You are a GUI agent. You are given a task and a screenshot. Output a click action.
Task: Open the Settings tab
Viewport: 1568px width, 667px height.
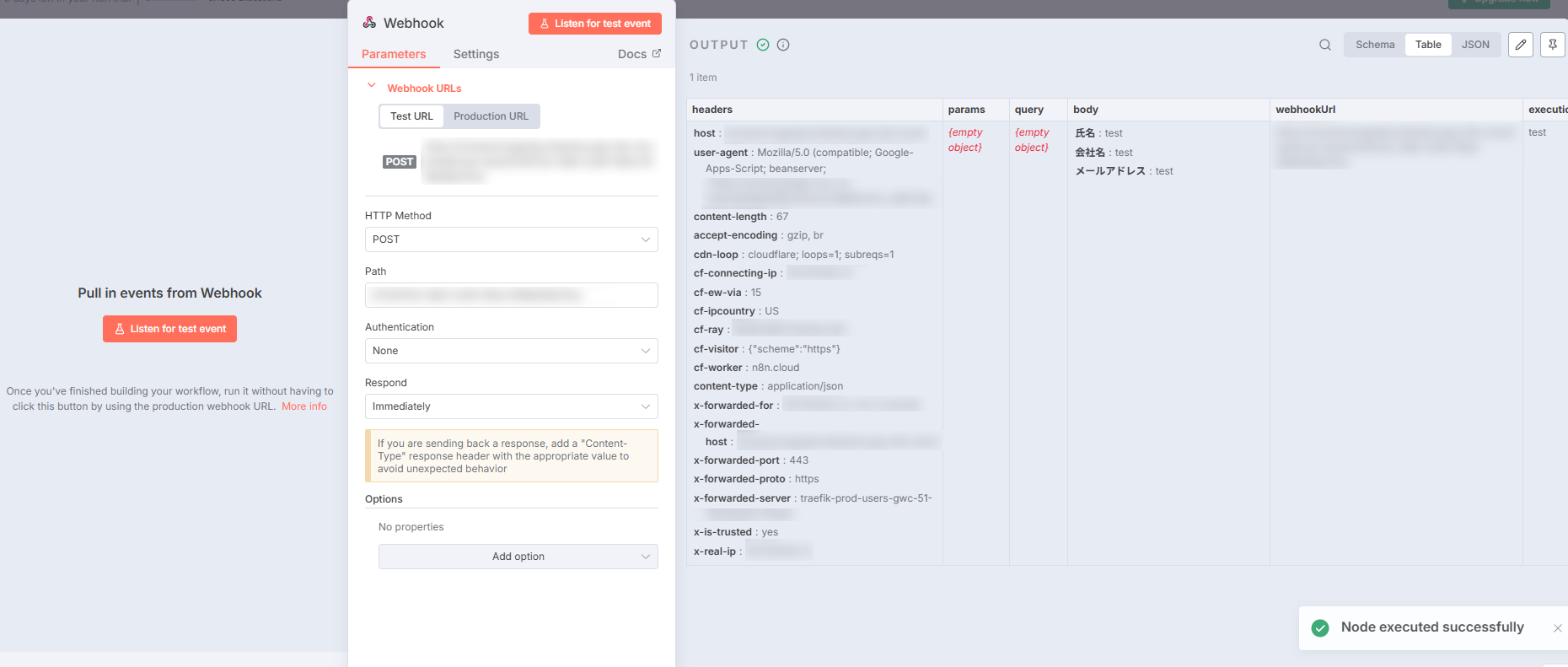pyautogui.click(x=475, y=54)
